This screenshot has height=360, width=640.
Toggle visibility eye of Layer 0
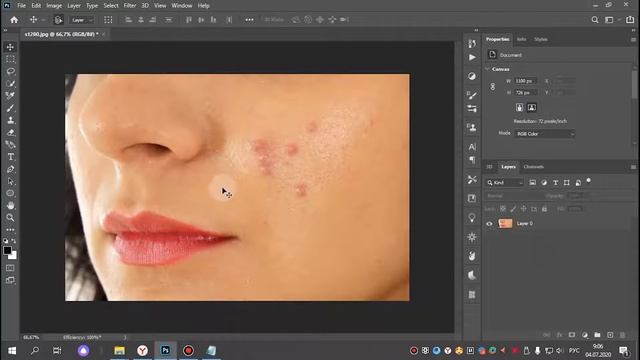pyautogui.click(x=489, y=224)
